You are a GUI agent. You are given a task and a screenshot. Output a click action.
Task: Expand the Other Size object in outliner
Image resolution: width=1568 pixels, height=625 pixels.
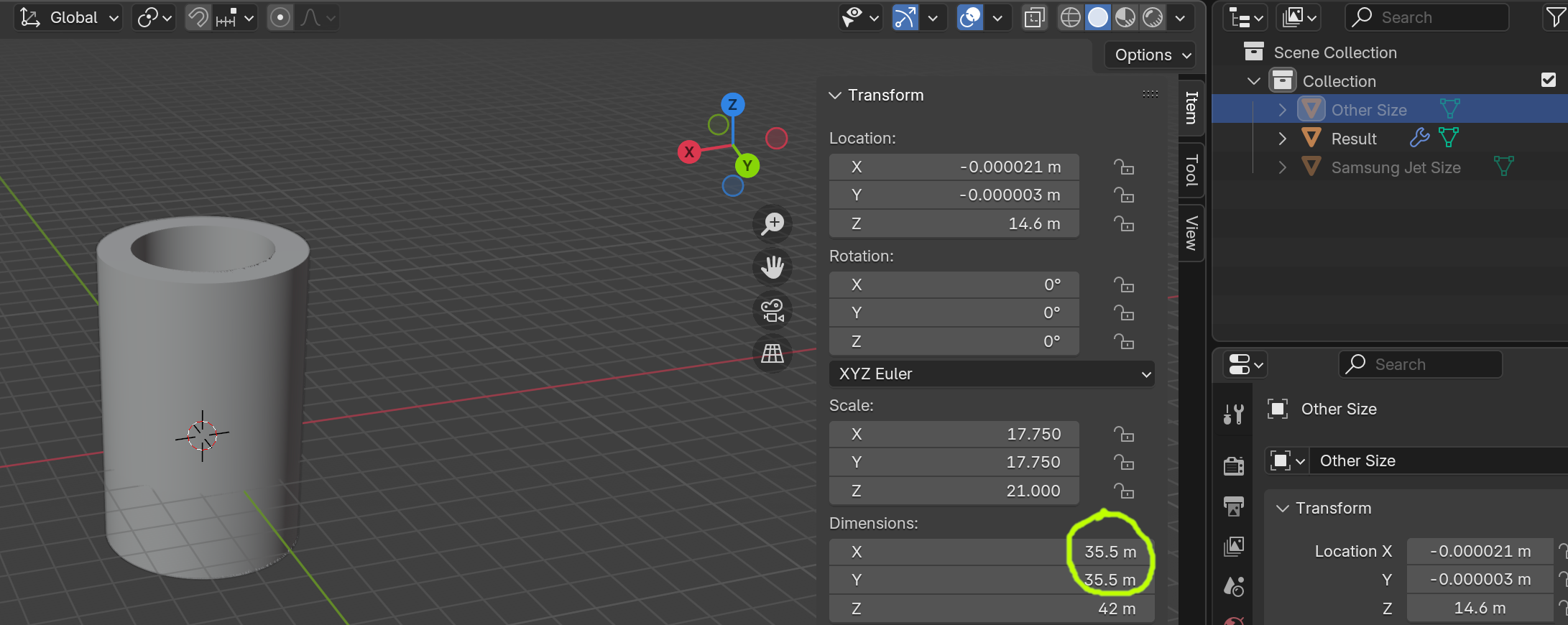(x=1283, y=109)
